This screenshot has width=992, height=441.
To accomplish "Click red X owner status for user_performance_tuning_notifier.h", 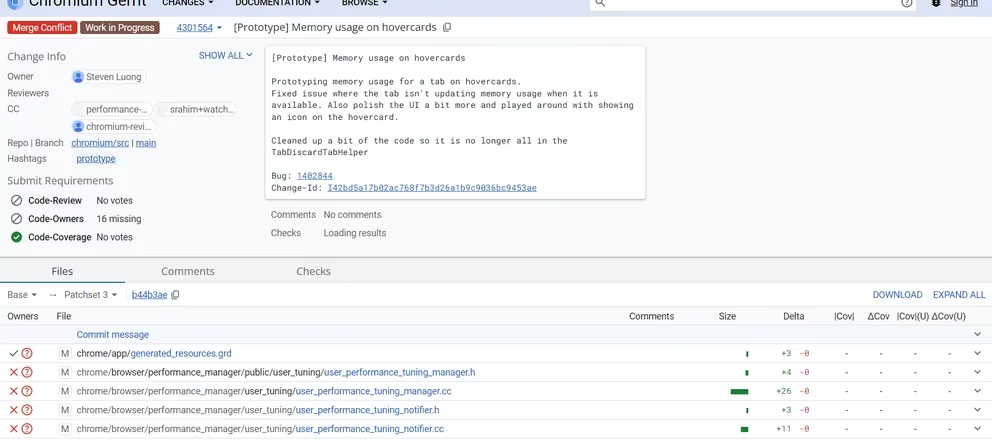I will 13,411.
